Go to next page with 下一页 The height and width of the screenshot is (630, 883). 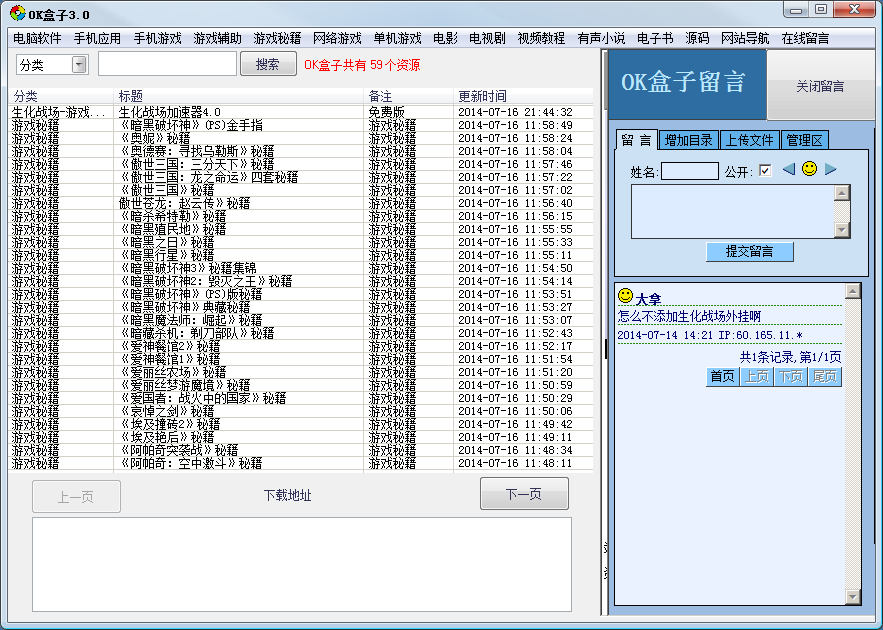(x=523, y=494)
